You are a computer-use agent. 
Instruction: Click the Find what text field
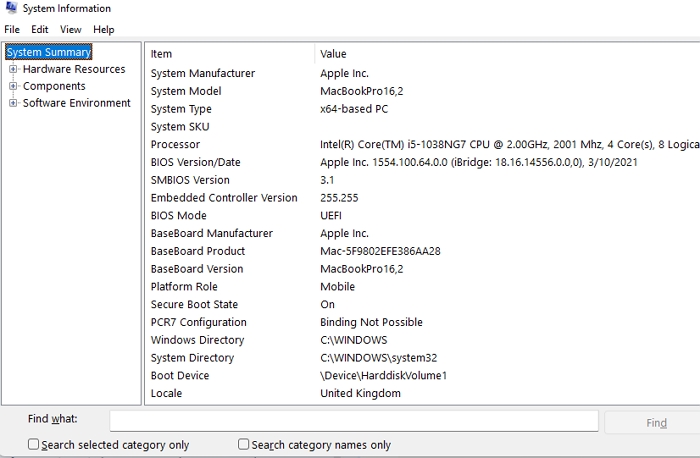click(x=354, y=421)
